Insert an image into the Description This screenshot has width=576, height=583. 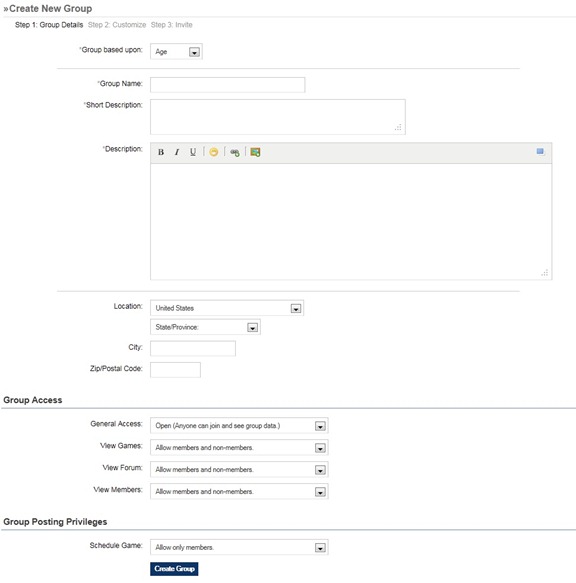coord(255,152)
